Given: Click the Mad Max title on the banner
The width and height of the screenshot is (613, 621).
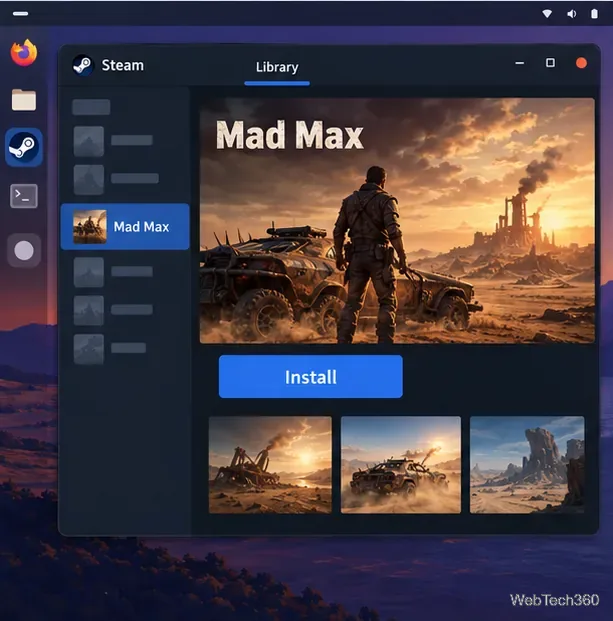Looking at the screenshot, I should (289, 135).
